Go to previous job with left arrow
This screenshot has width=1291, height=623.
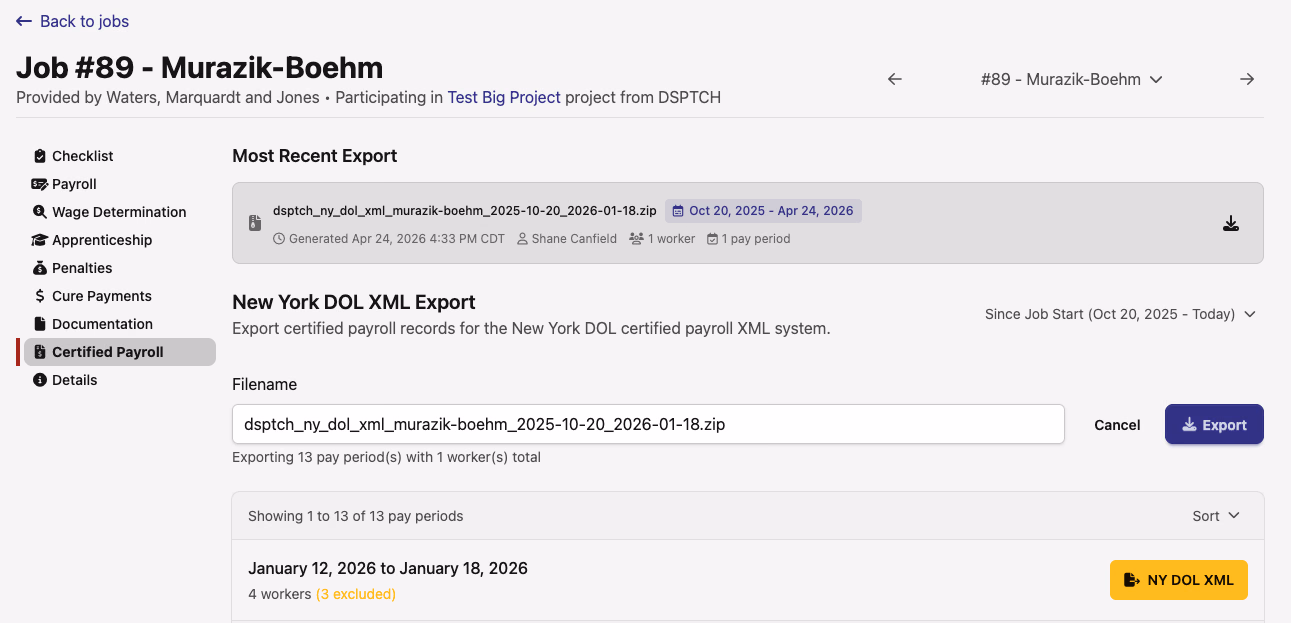(x=895, y=79)
